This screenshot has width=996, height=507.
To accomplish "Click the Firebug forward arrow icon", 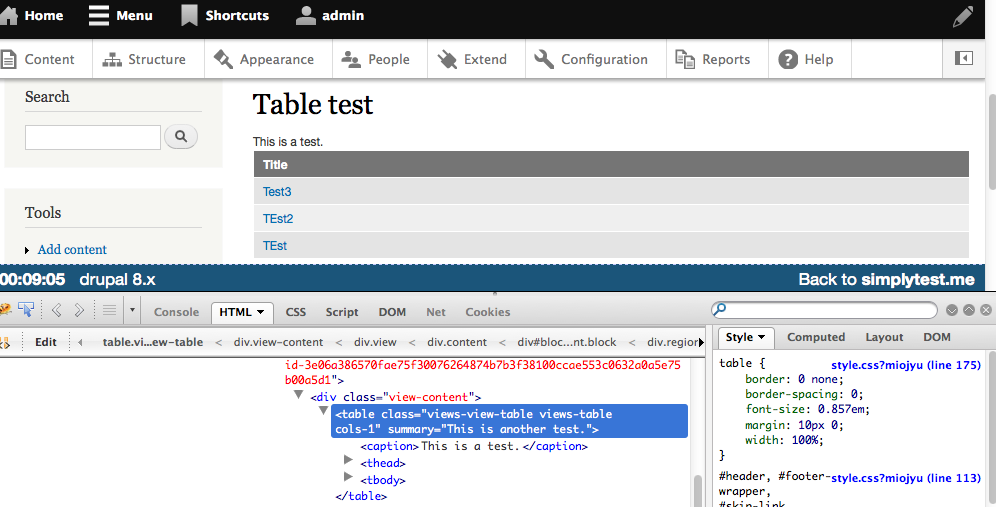I will coord(79,310).
